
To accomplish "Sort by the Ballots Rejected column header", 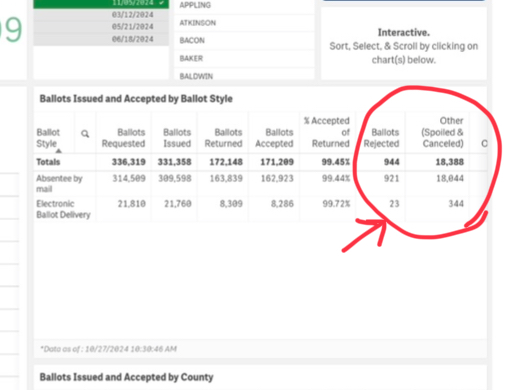I will tap(381, 138).
